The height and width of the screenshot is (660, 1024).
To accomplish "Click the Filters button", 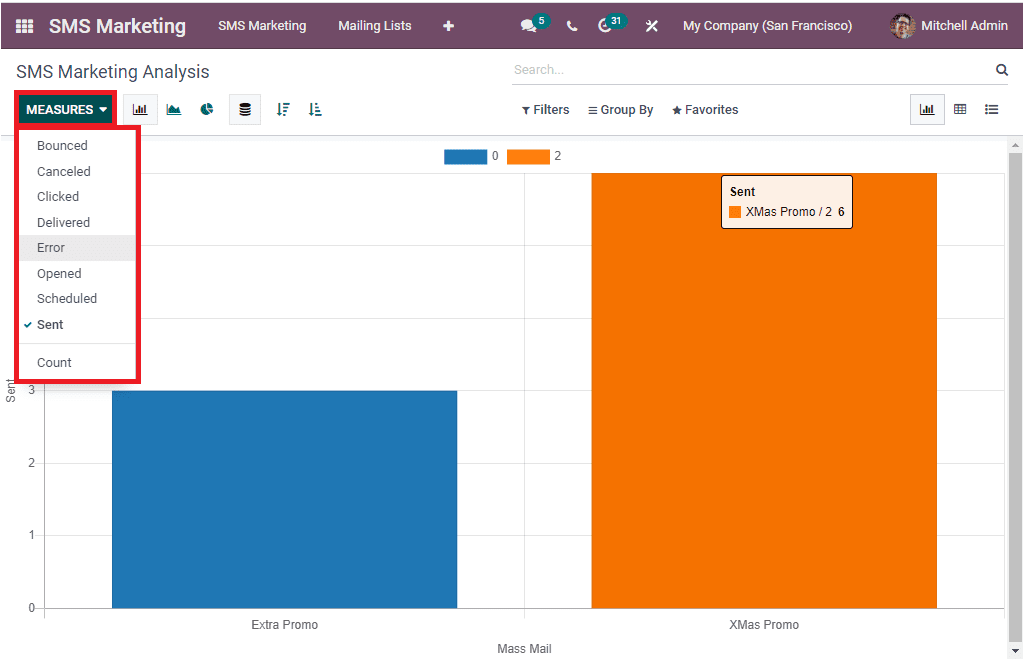I will [x=545, y=109].
